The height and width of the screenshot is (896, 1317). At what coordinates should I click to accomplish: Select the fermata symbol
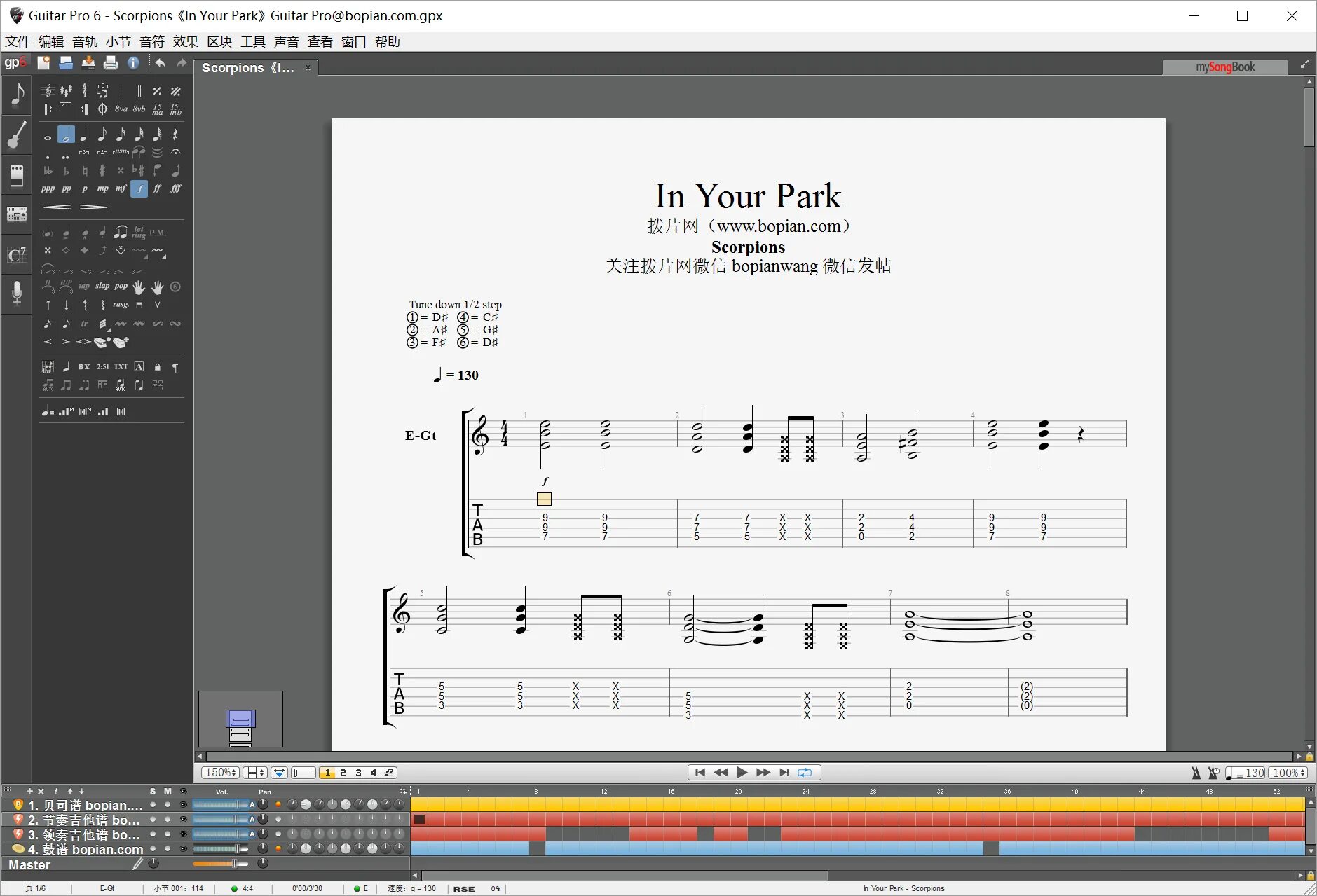coord(175,152)
